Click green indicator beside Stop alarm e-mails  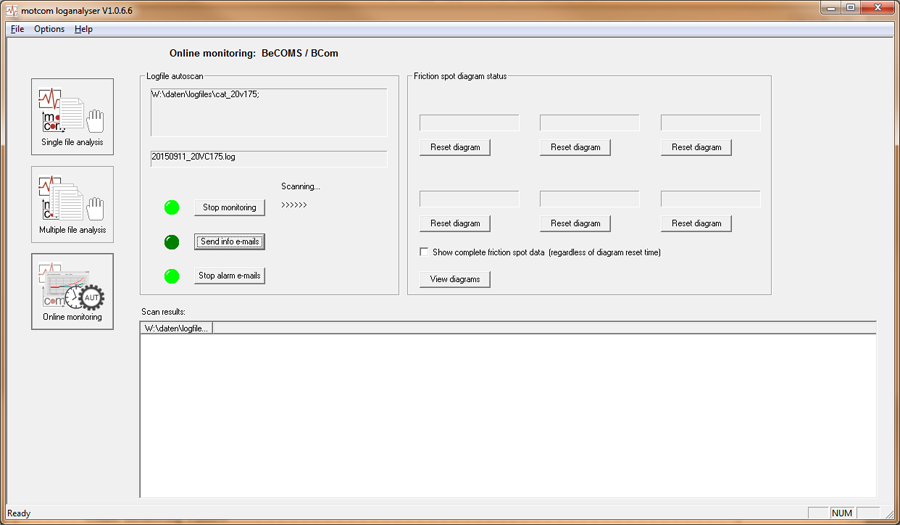(x=172, y=276)
